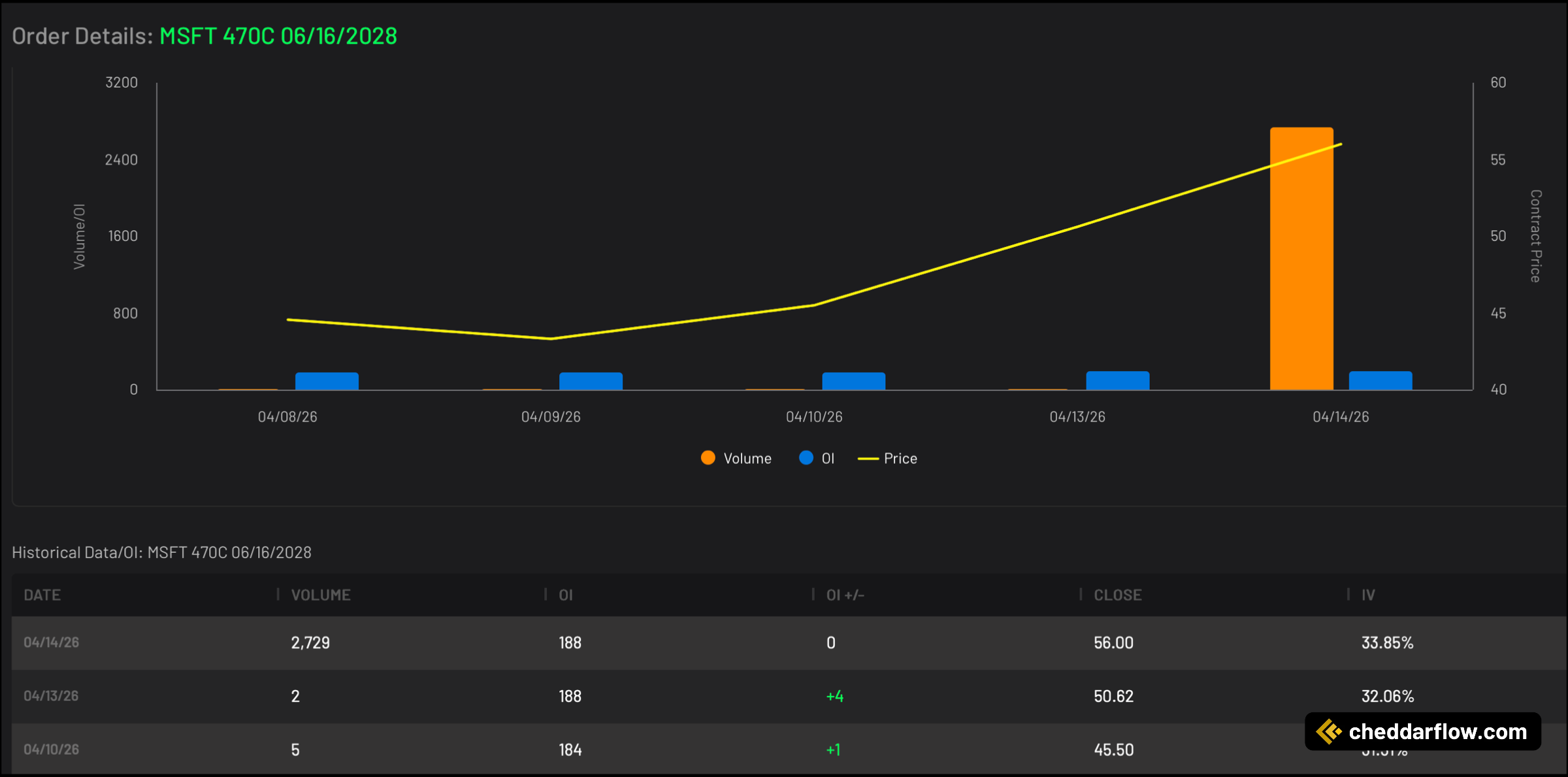Image resolution: width=1568 pixels, height=777 pixels.
Task: Sort table by IV column header
Action: (x=1368, y=595)
